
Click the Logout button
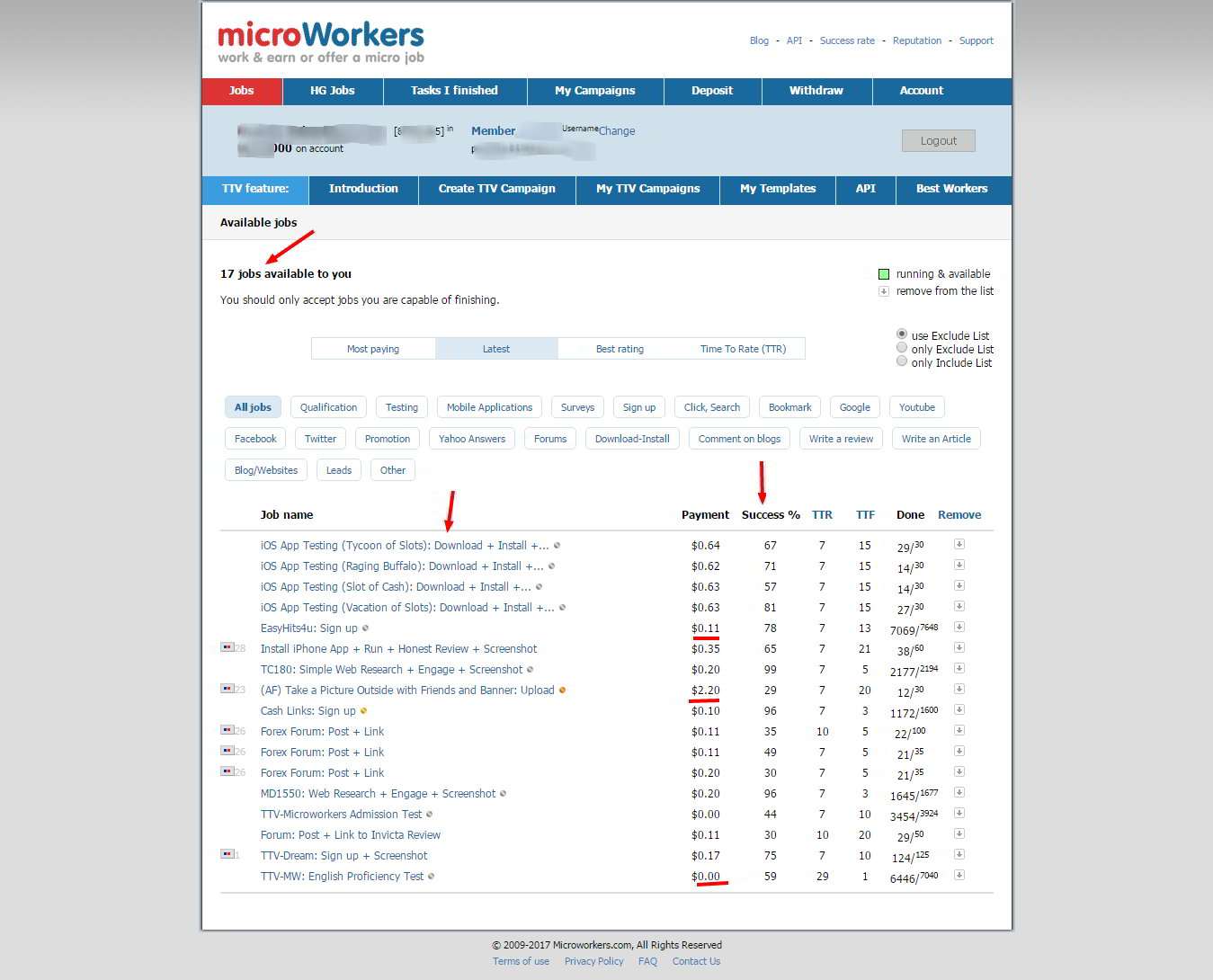tap(939, 141)
